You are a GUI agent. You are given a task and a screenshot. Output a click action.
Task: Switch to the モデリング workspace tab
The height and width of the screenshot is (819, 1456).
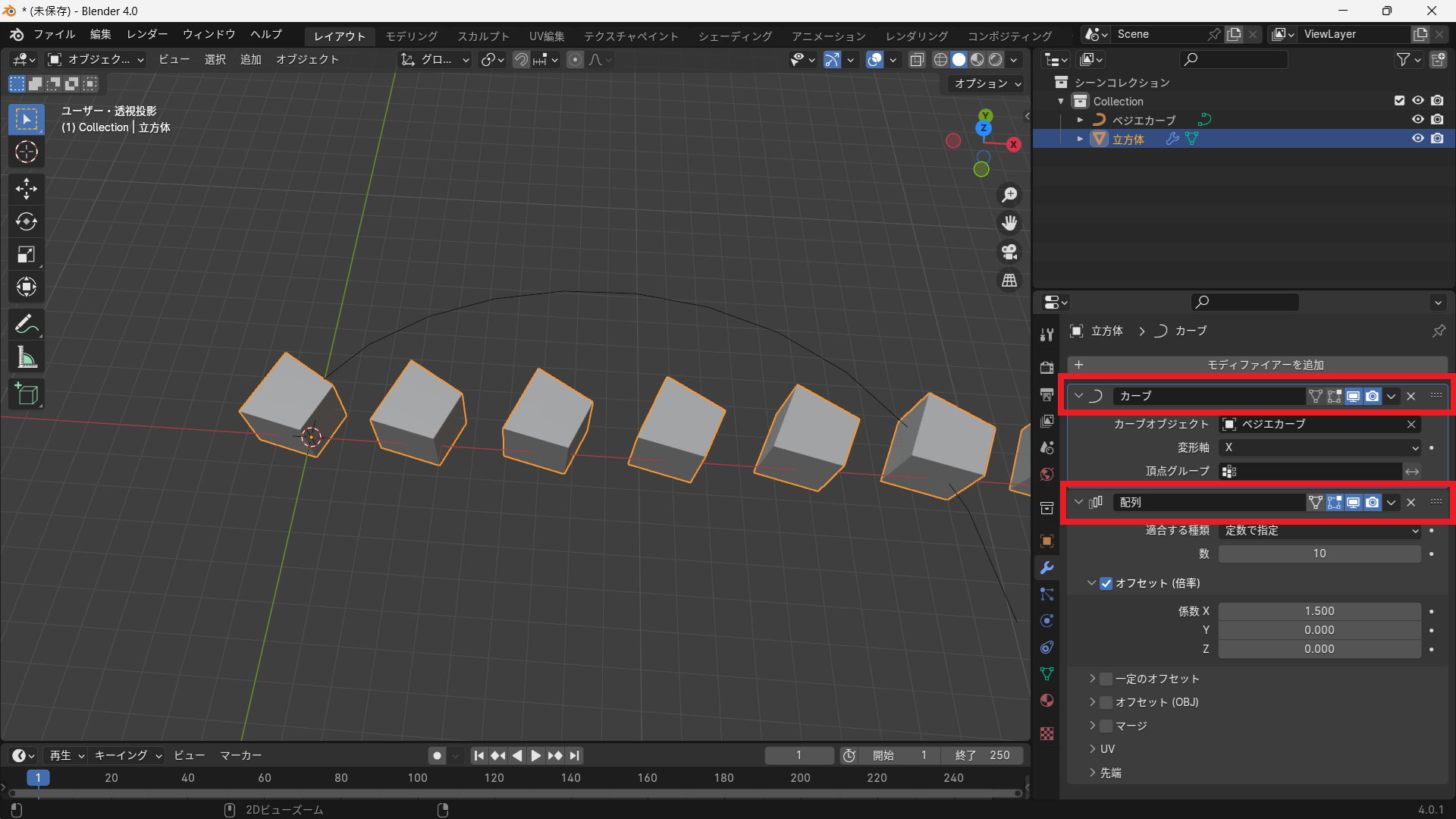(412, 36)
